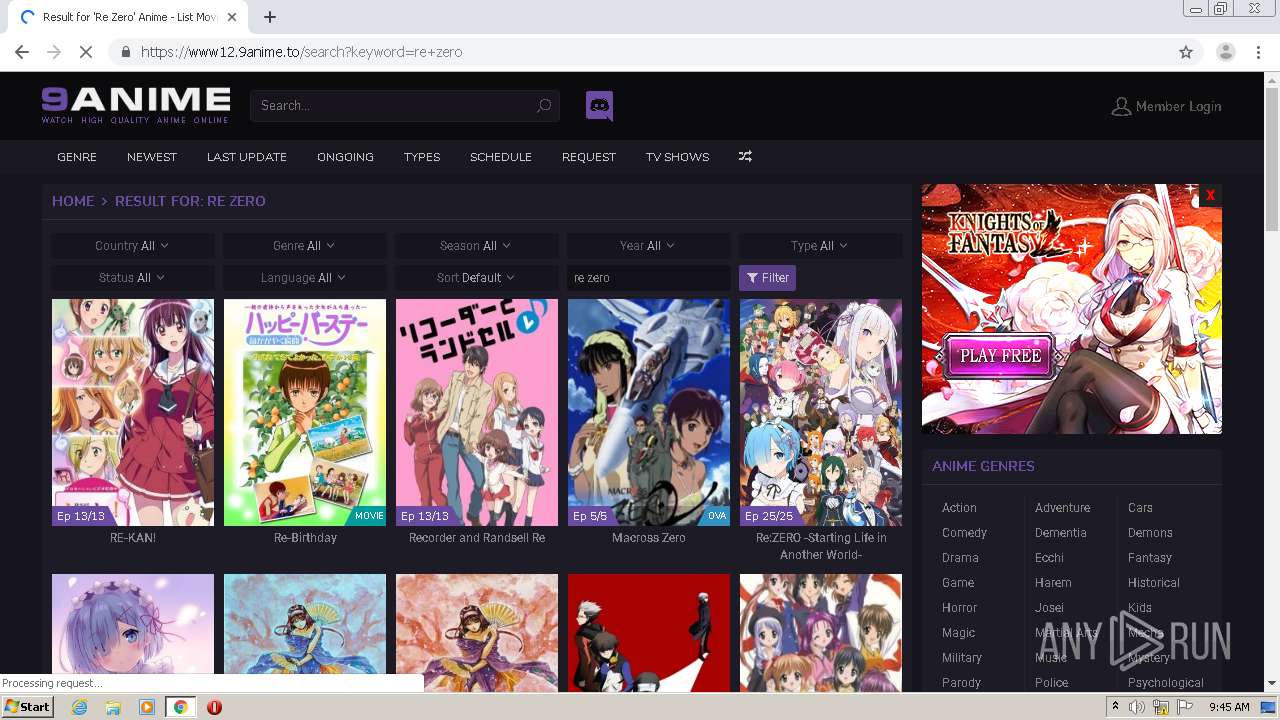Image resolution: width=1280 pixels, height=720 pixels.
Task: Open the TV SHOWS menu item
Action: [677, 157]
